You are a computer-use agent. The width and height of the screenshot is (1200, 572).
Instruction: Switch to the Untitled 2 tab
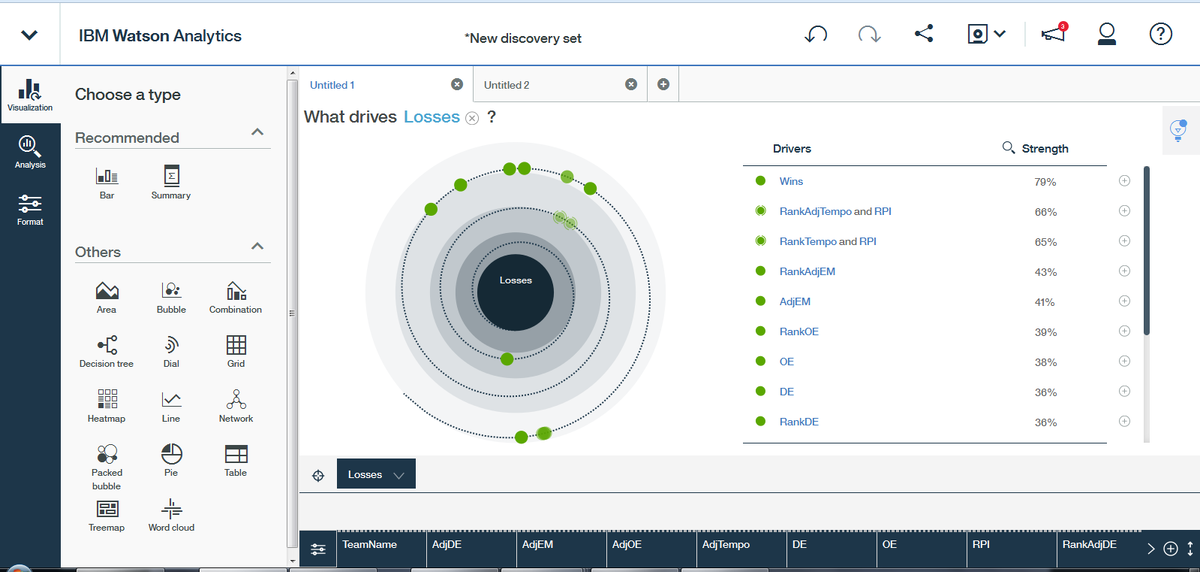click(507, 85)
